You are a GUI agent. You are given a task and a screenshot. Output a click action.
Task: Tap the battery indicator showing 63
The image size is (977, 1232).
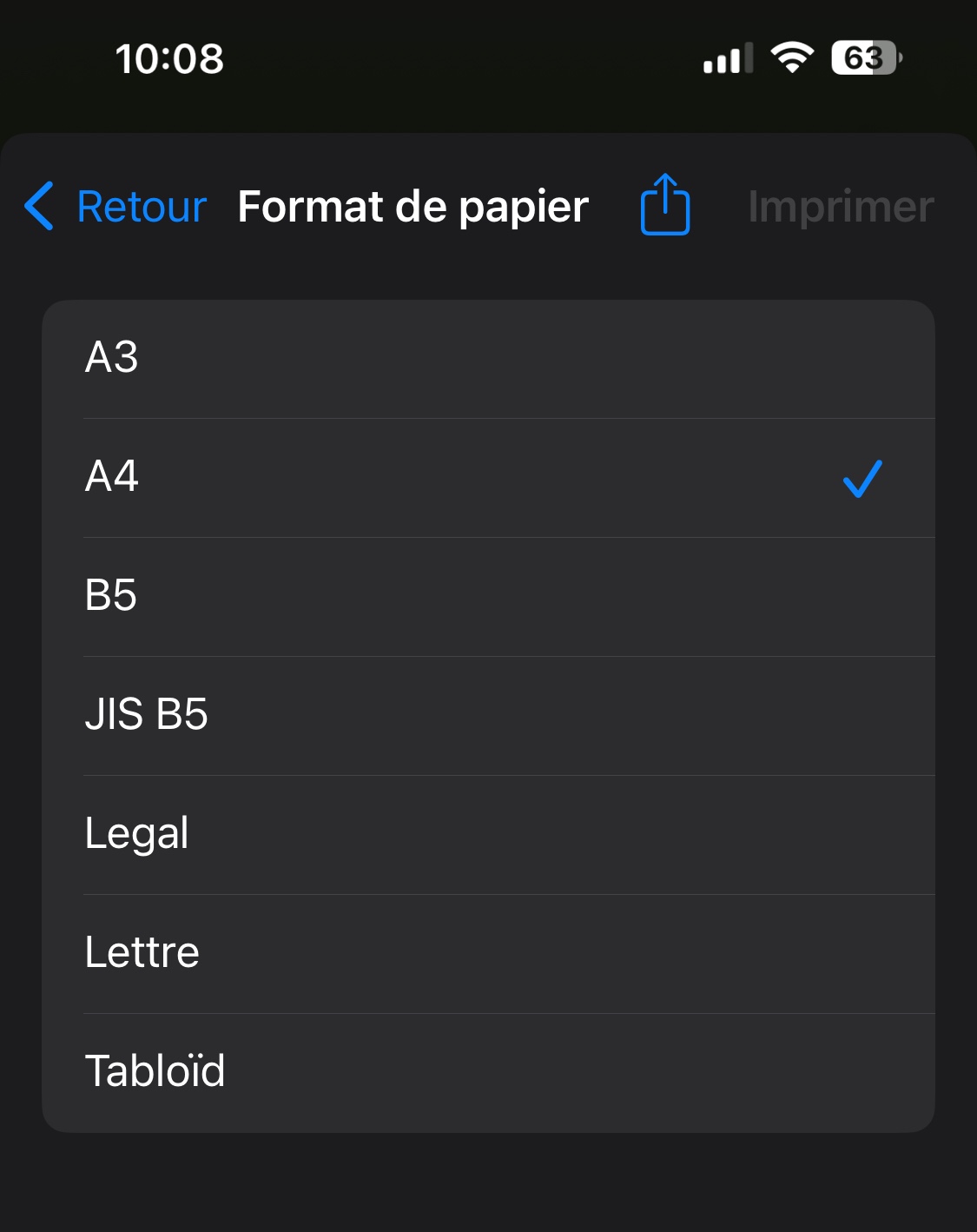[x=866, y=58]
